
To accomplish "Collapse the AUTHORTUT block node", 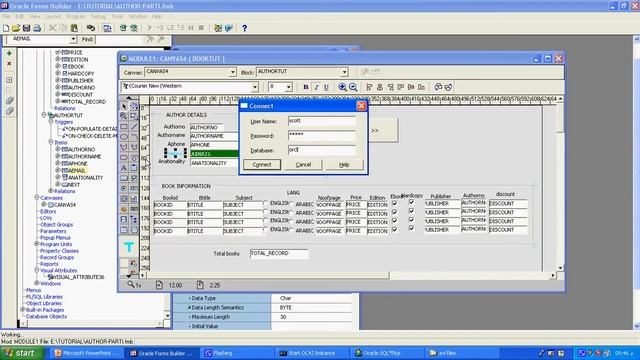I will click(44, 115).
